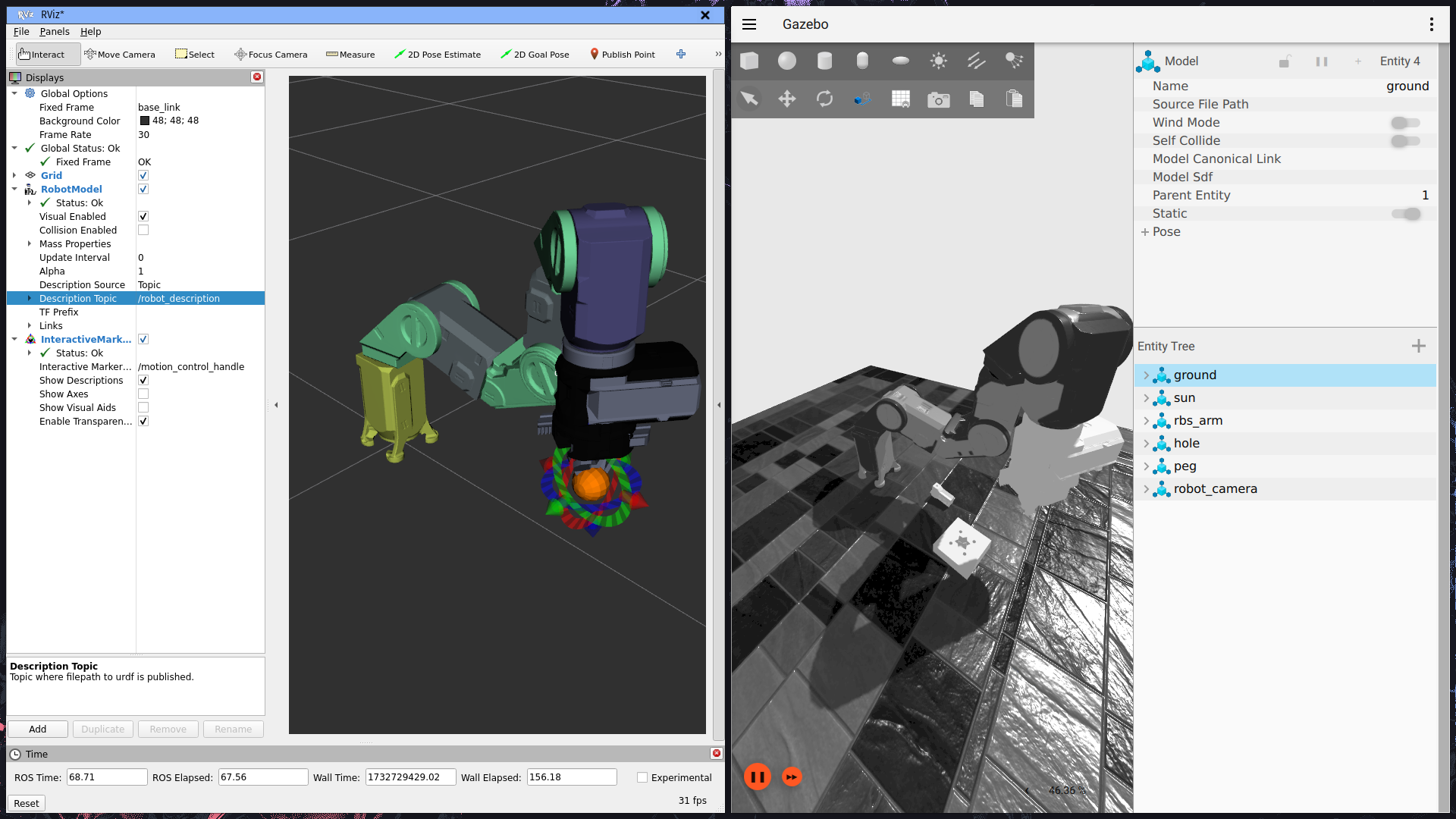Expand the rbs_arm entity
Image resolution: width=1456 pixels, height=819 pixels.
(1146, 421)
